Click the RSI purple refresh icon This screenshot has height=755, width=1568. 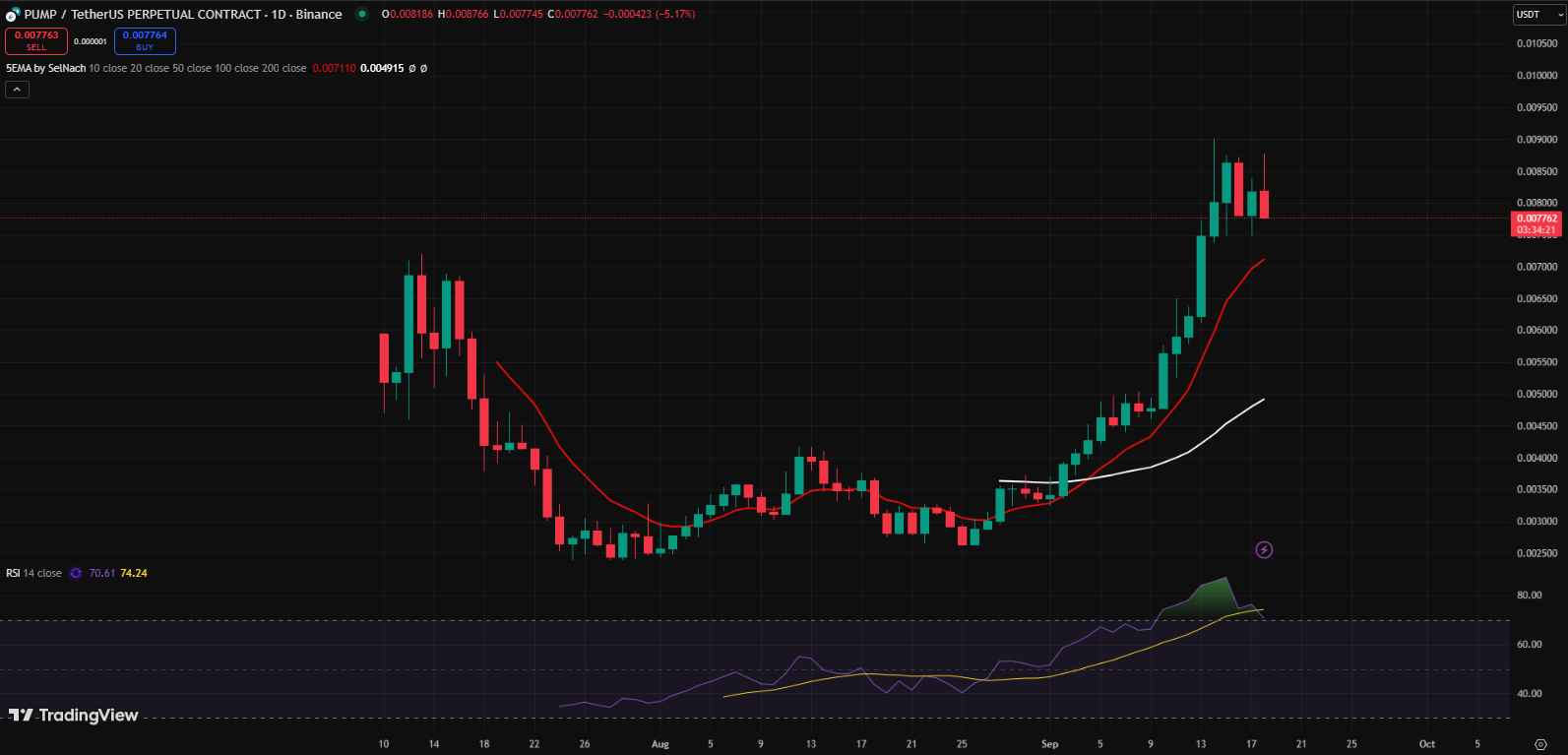(76, 573)
